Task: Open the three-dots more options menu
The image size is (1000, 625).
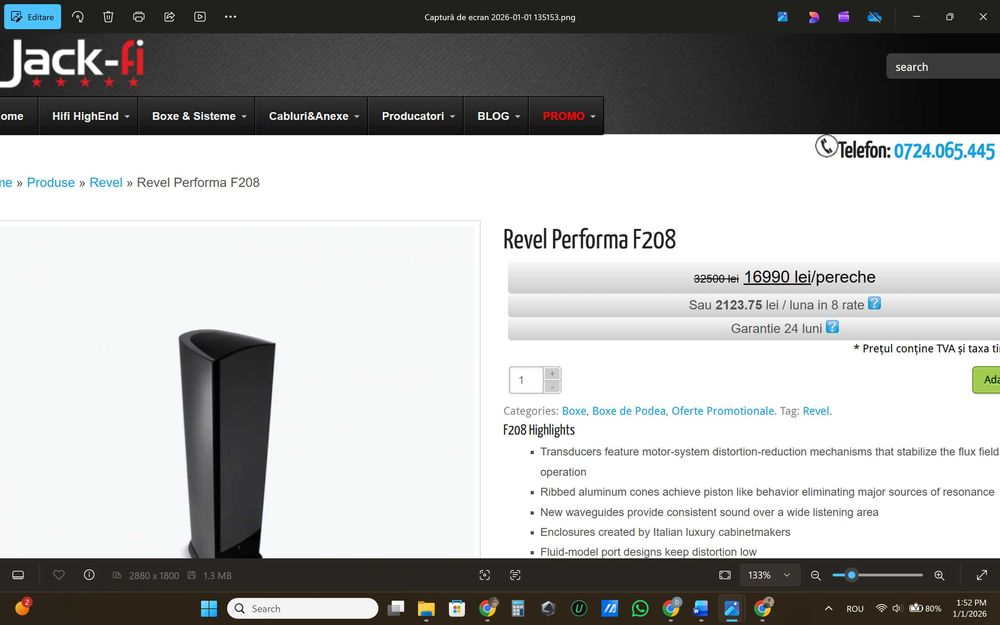Action: (231, 17)
